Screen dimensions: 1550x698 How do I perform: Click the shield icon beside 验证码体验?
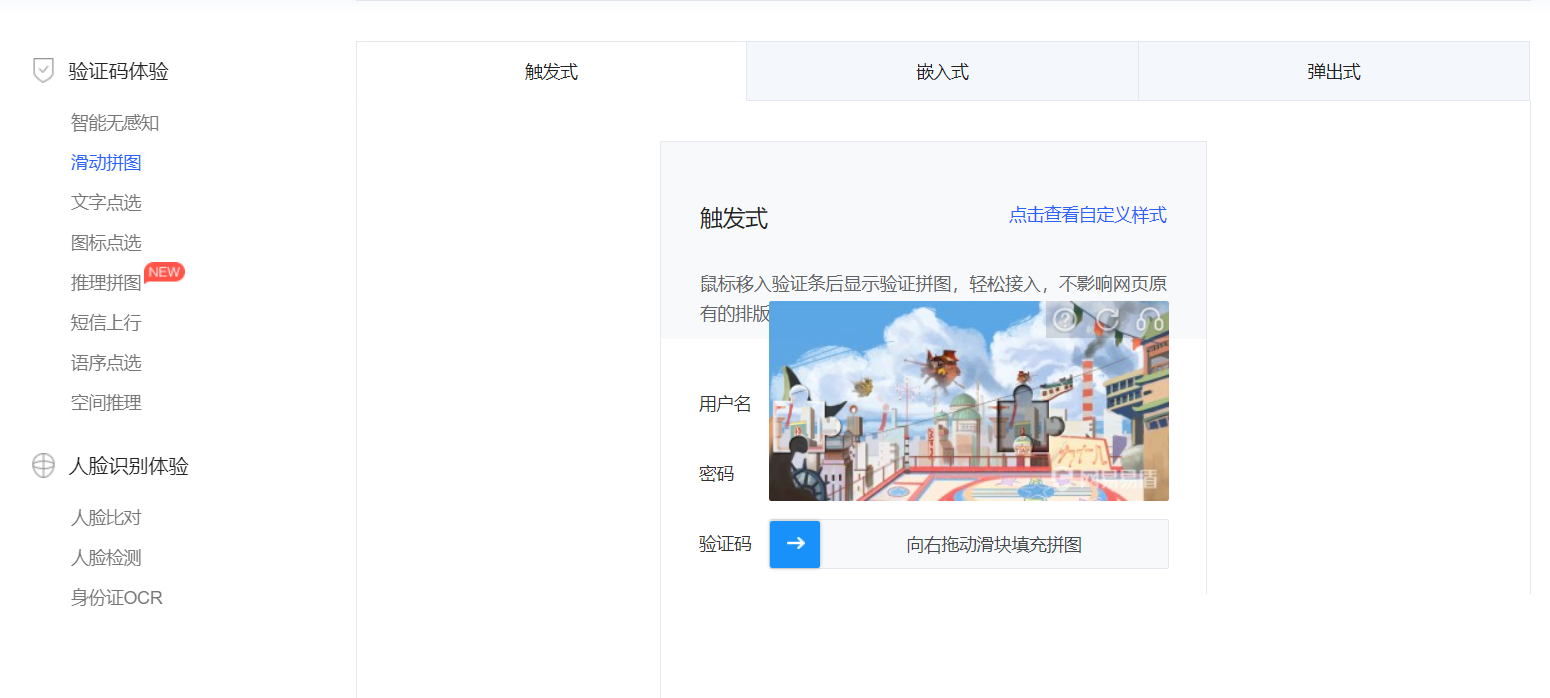tap(43, 71)
